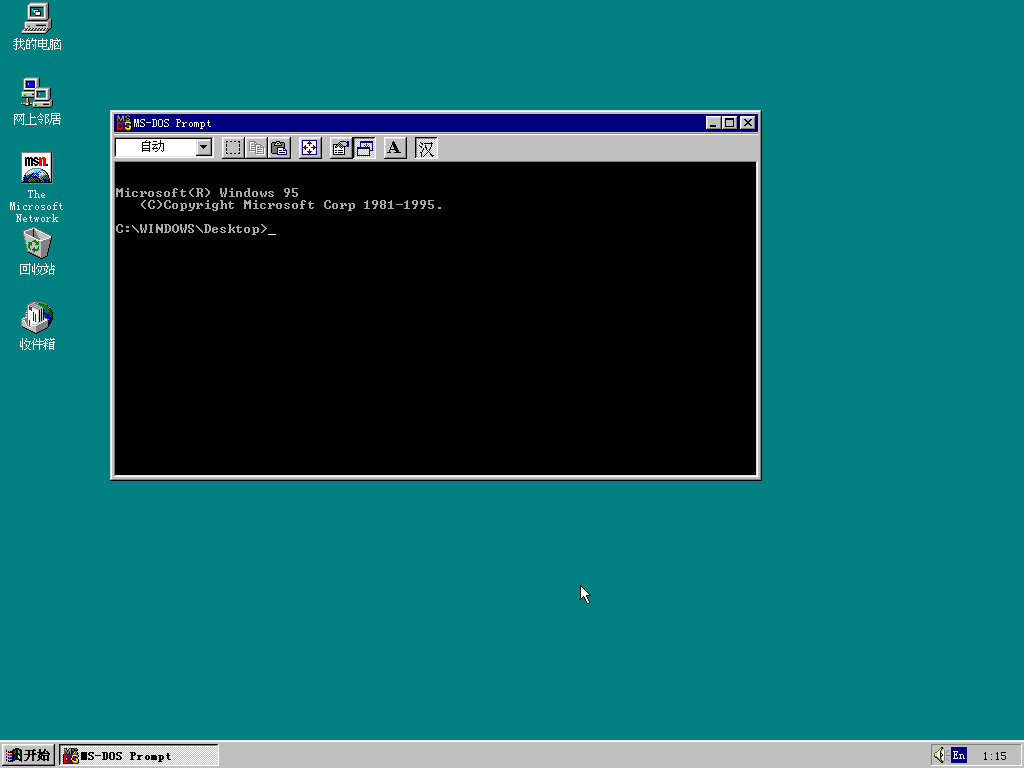Click the volume speaker tray icon
The height and width of the screenshot is (768, 1024).
pos(940,755)
